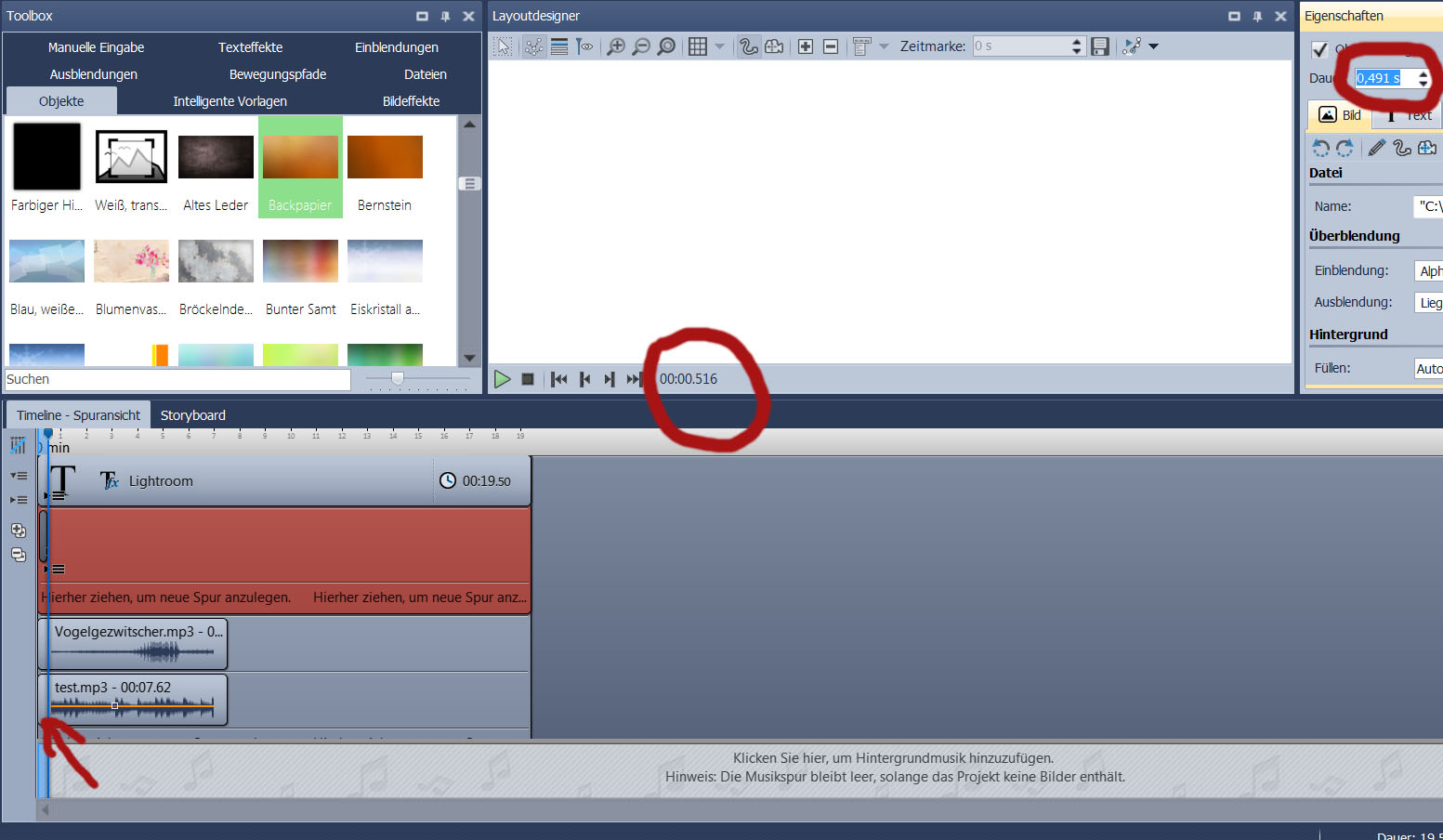Click the pencil edit icon in Eigenschaften
The width and height of the screenshot is (1443, 840).
click(x=1376, y=148)
